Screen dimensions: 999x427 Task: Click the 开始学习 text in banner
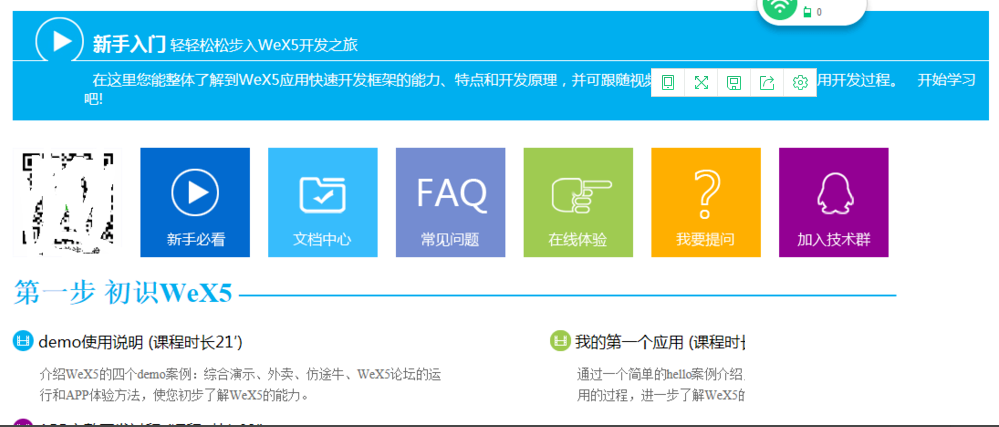(946, 81)
